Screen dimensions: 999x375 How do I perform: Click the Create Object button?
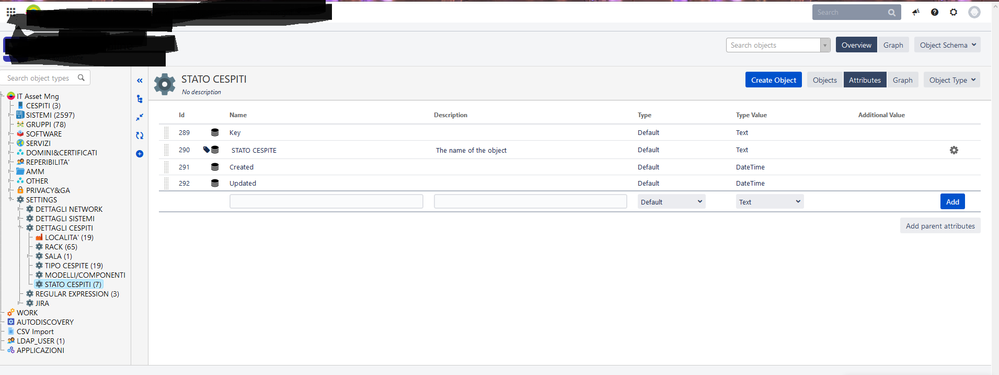click(773, 80)
